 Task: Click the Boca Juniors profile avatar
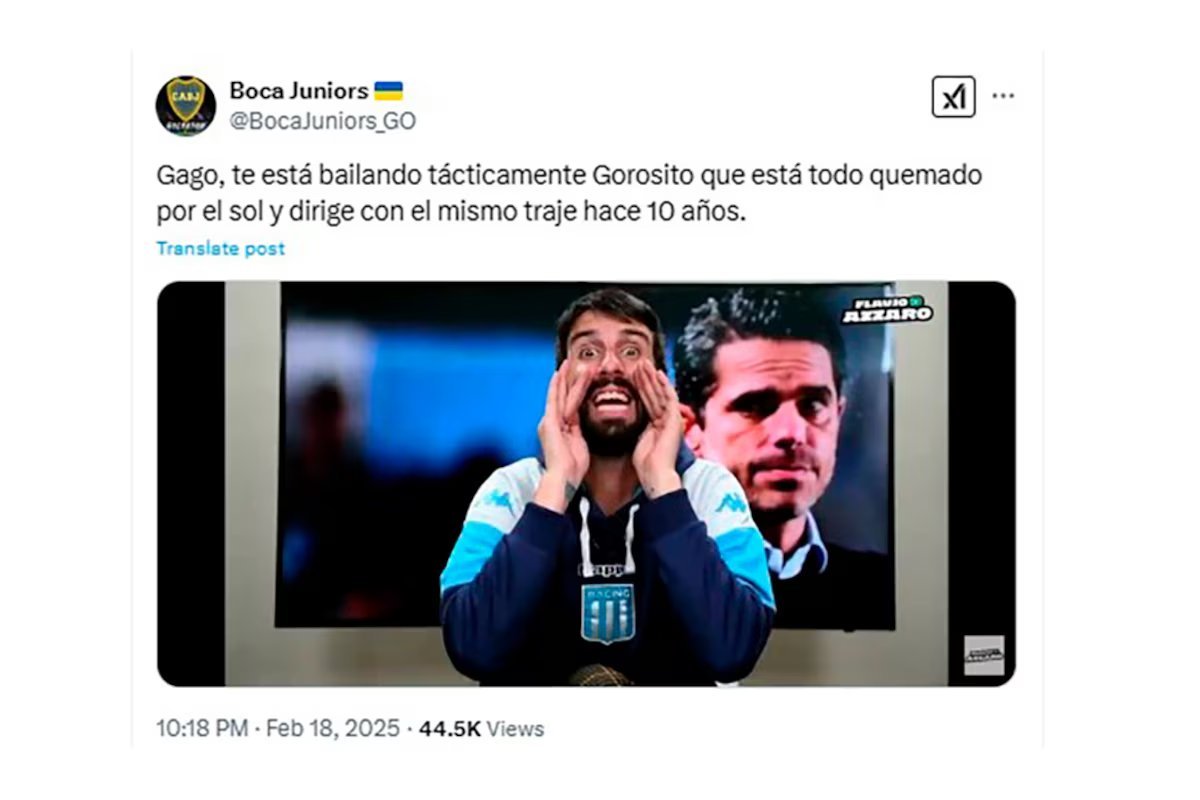(x=186, y=106)
